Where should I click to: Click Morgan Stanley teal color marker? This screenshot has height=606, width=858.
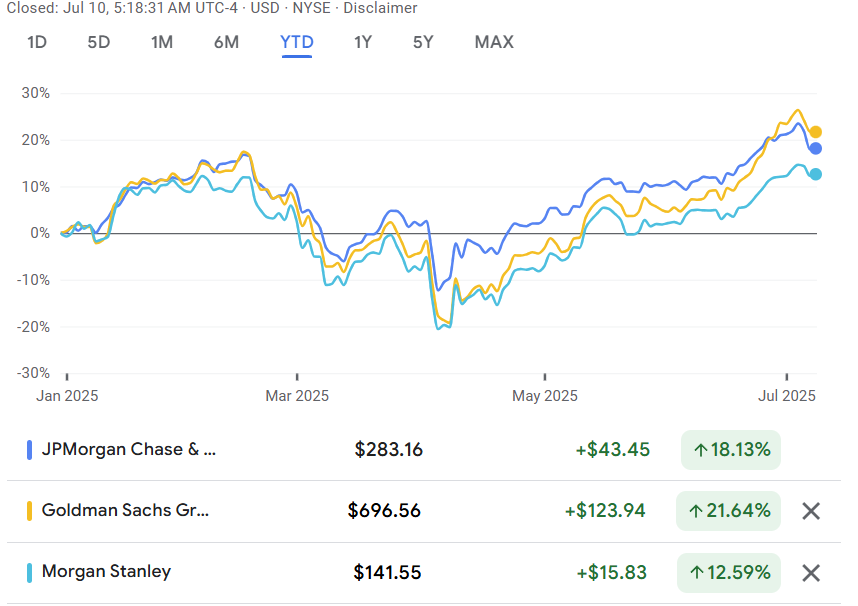click(29, 573)
